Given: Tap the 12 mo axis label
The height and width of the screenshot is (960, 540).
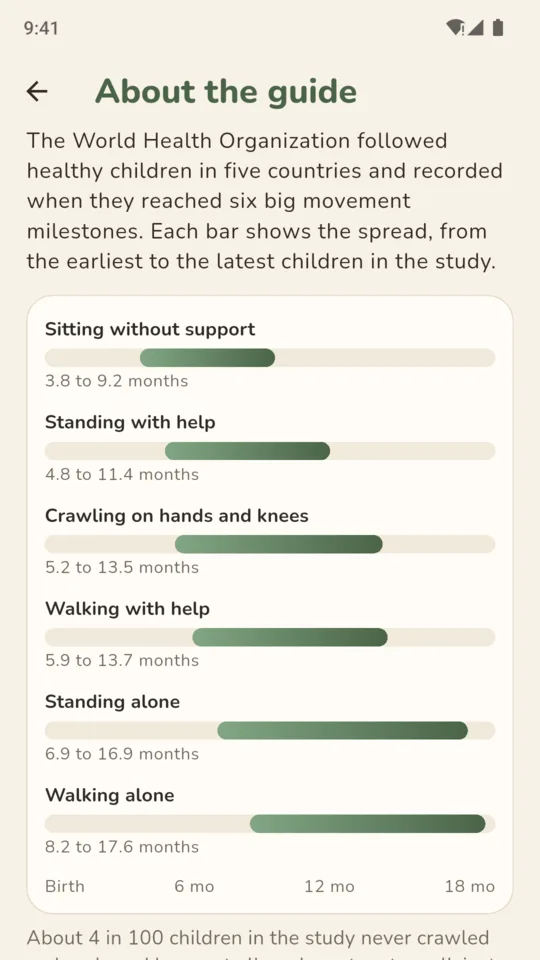Looking at the screenshot, I should pos(329,887).
